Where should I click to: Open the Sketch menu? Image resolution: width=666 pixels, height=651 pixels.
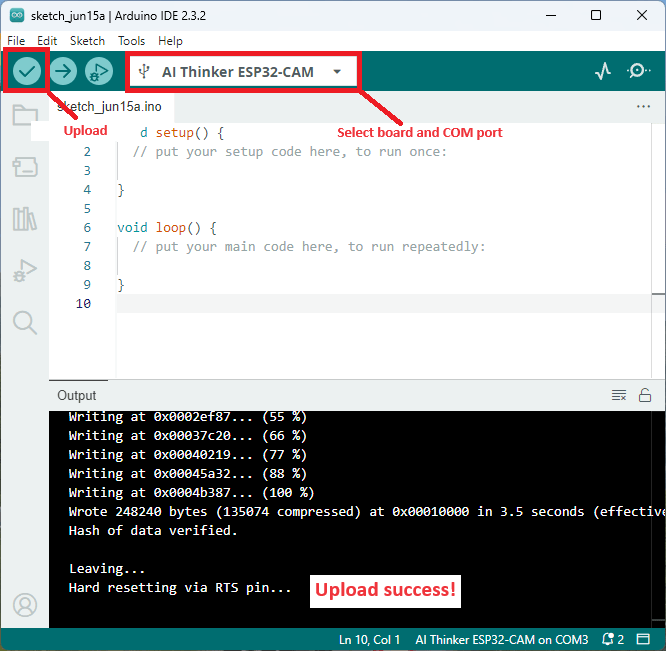pos(87,41)
